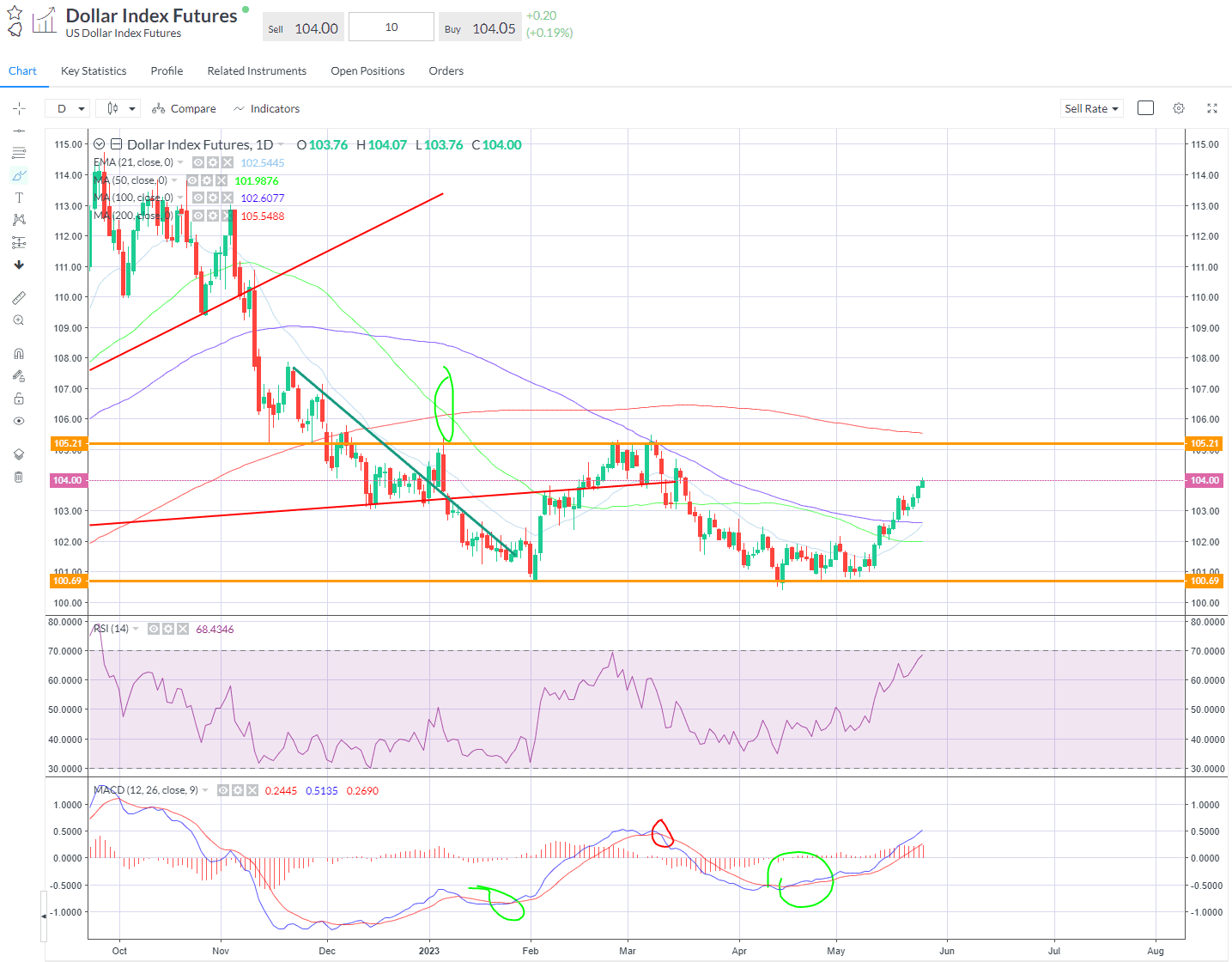Open the Fibonacci and pitchfork tools
This screenshot has width=1232, height=962.
click(19, 153)
